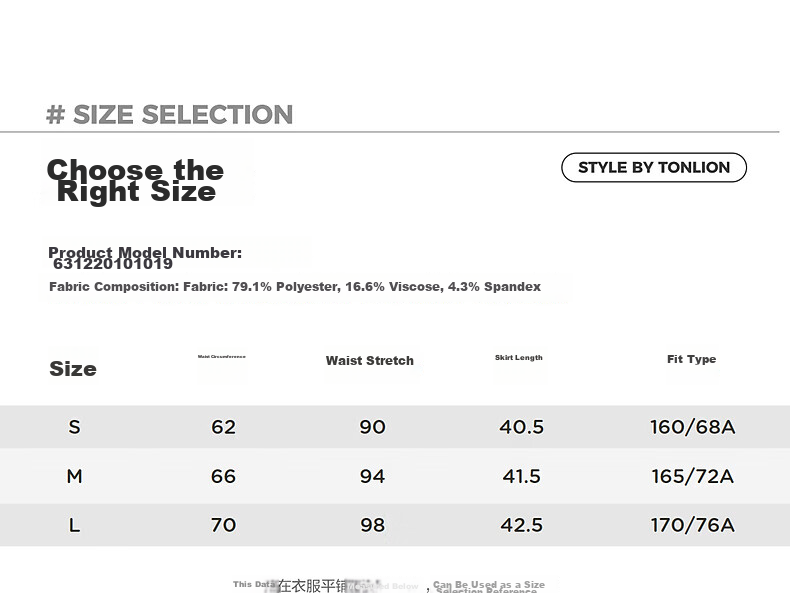Click the SIZE SELECTION heading
The image size is (790, 593).
click(x=169, y=114)
